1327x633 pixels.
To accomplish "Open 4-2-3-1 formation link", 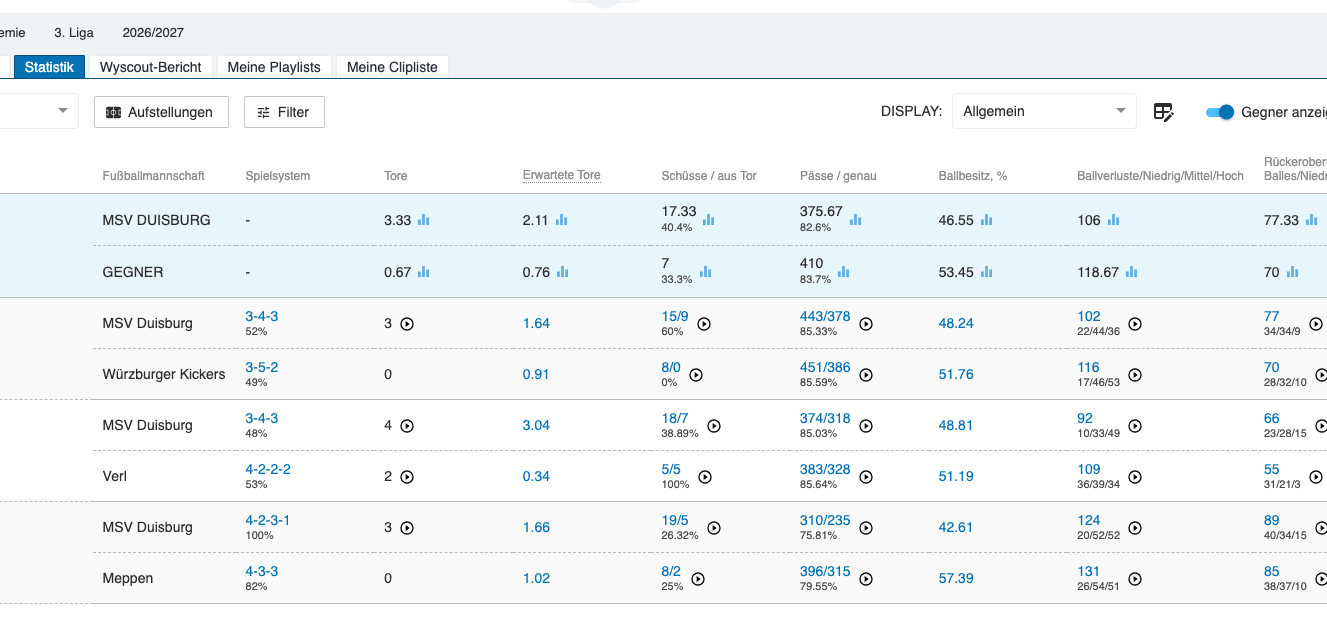I will click(x=268, y=520).
